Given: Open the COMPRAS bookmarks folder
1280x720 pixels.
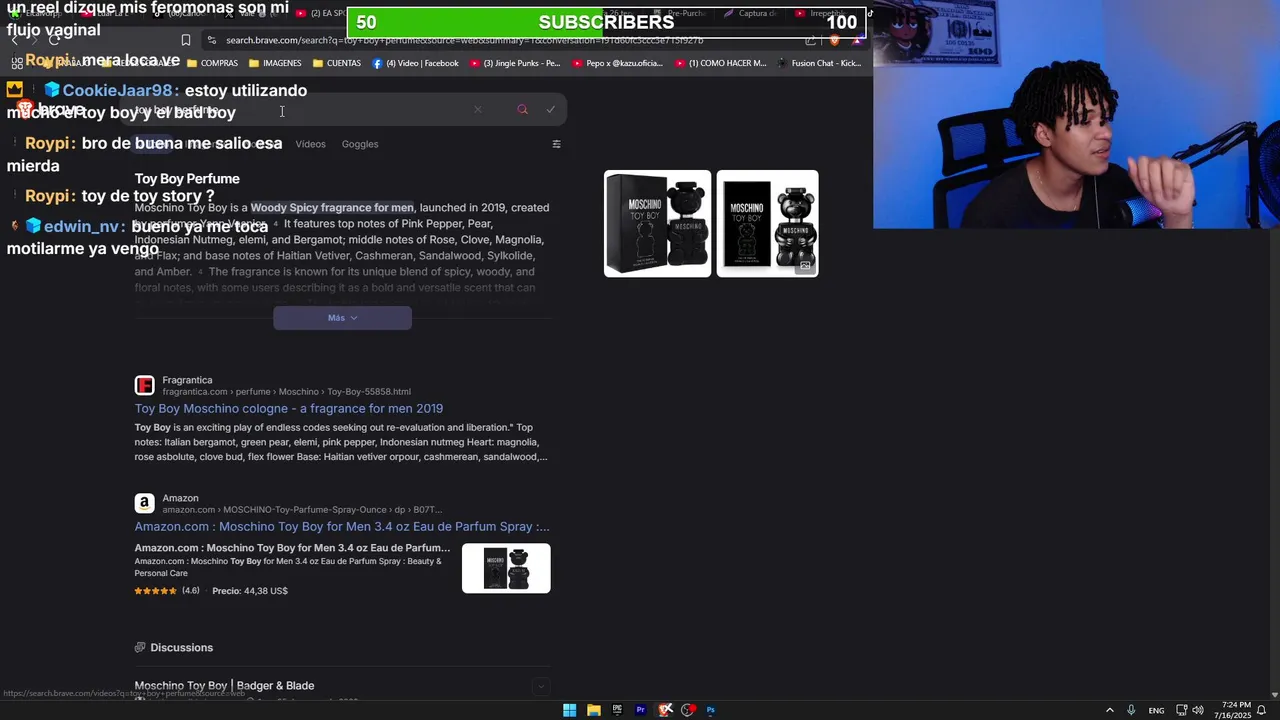Looking at the screenshot, I should [212, 63].
